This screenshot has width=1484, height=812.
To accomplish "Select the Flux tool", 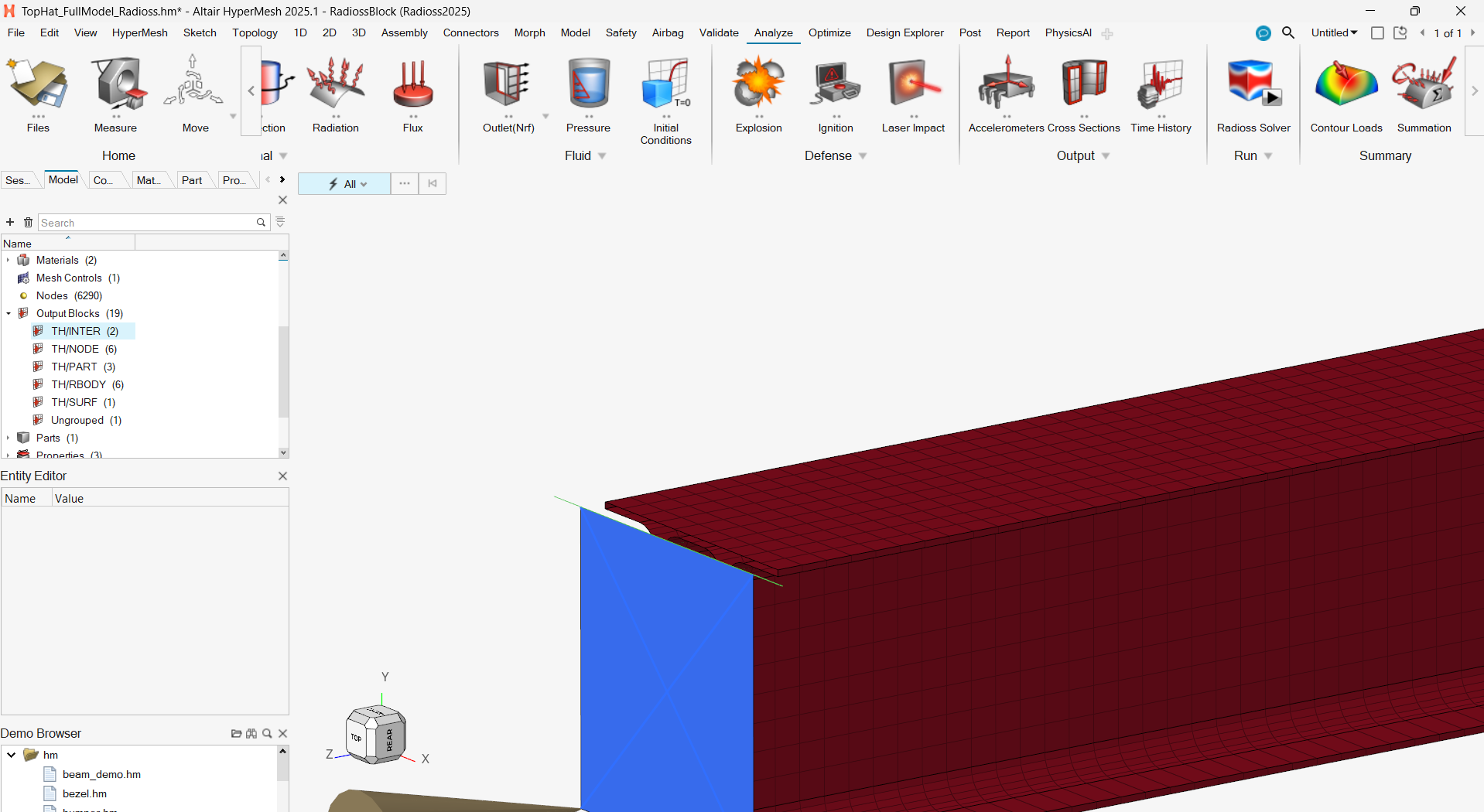I will click(413, 94).
